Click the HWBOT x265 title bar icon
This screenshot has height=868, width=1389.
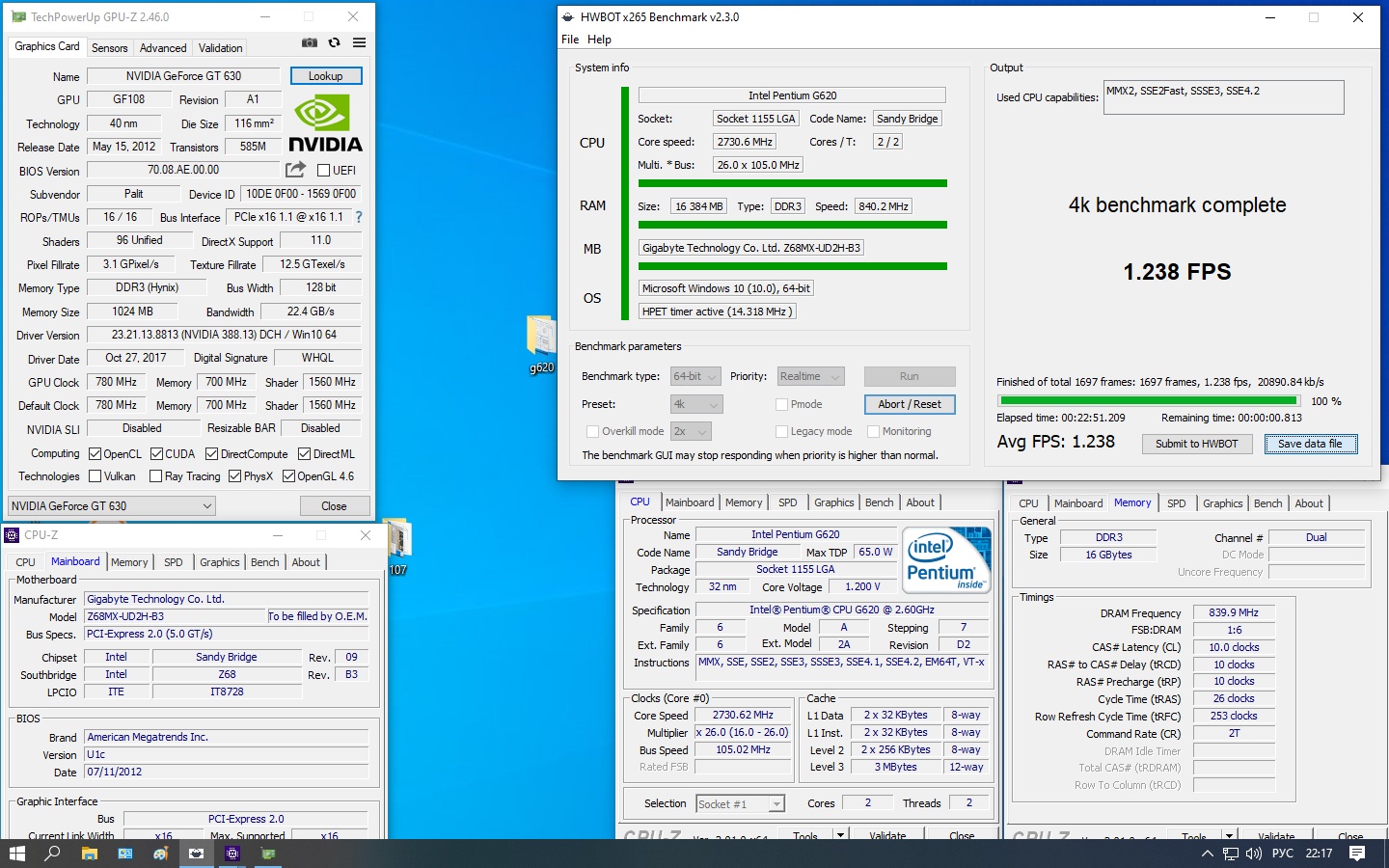(x=568, y=17)
